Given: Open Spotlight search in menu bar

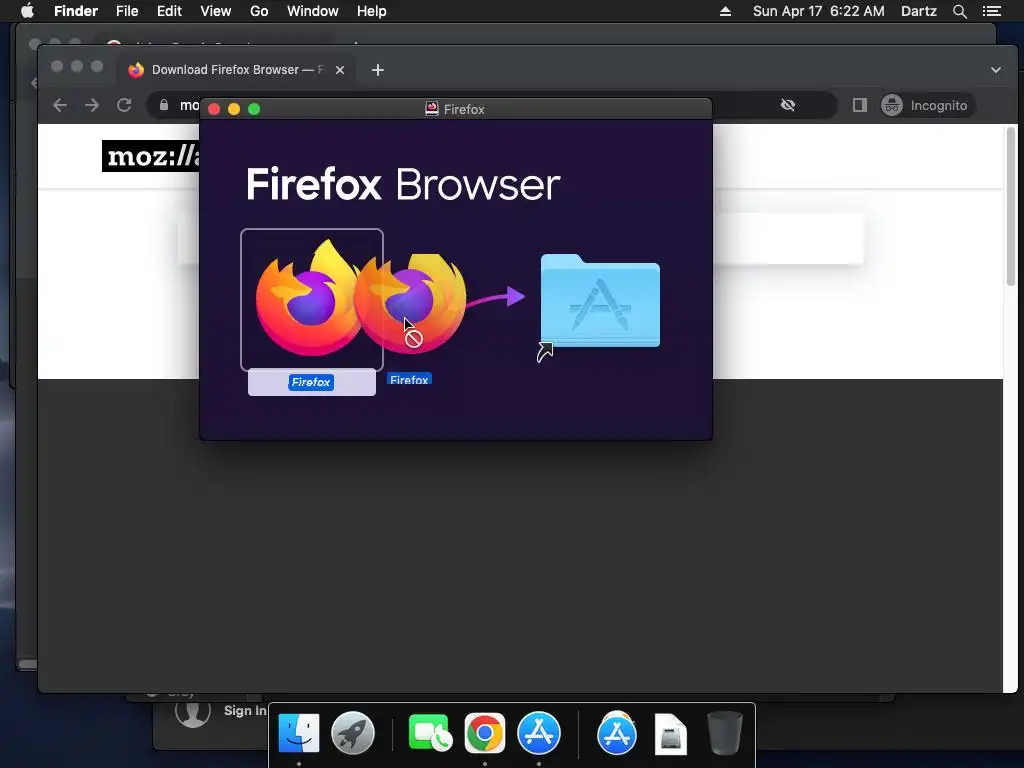Looking at the screenshot, I should pyautogui.click(x=959, y=11).
